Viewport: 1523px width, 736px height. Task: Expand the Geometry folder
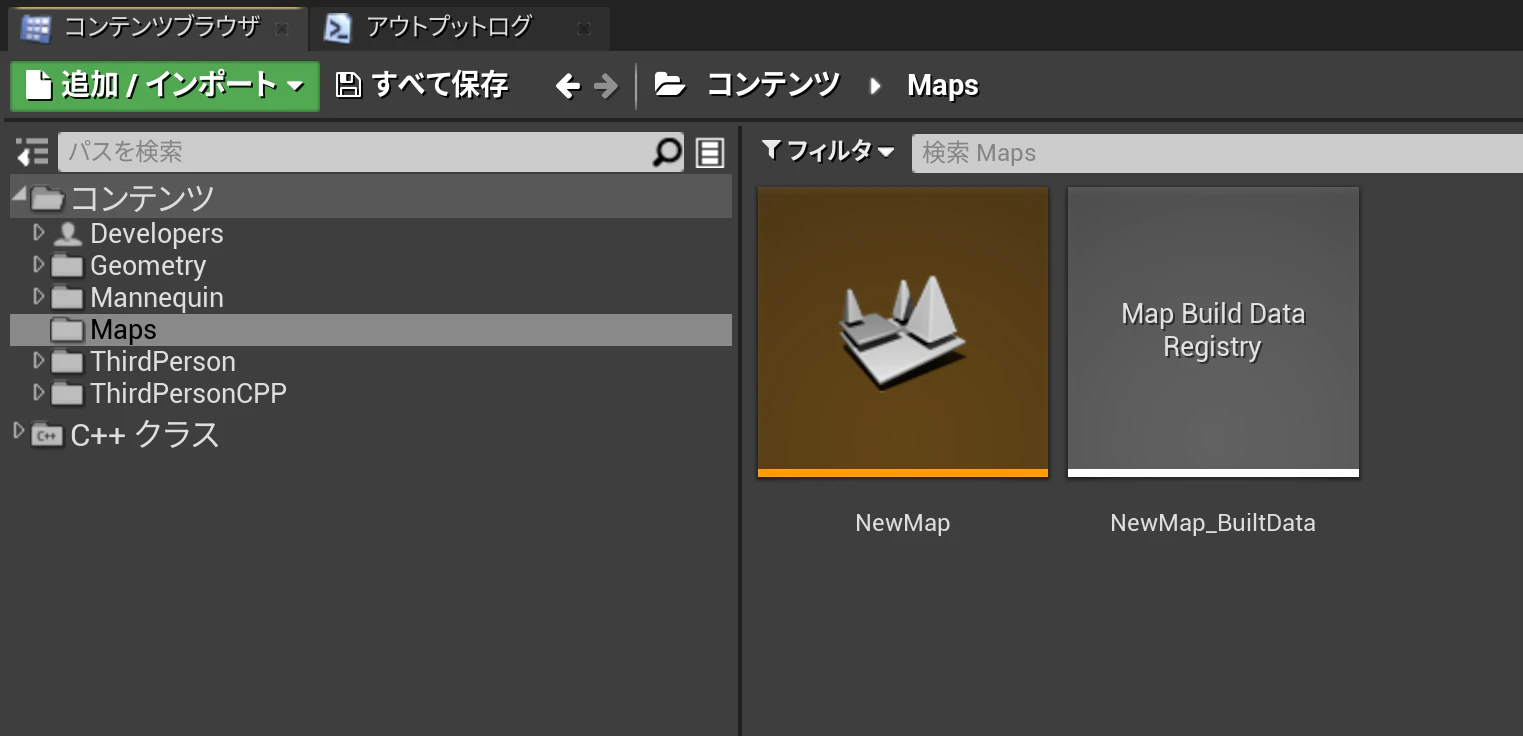39,265
